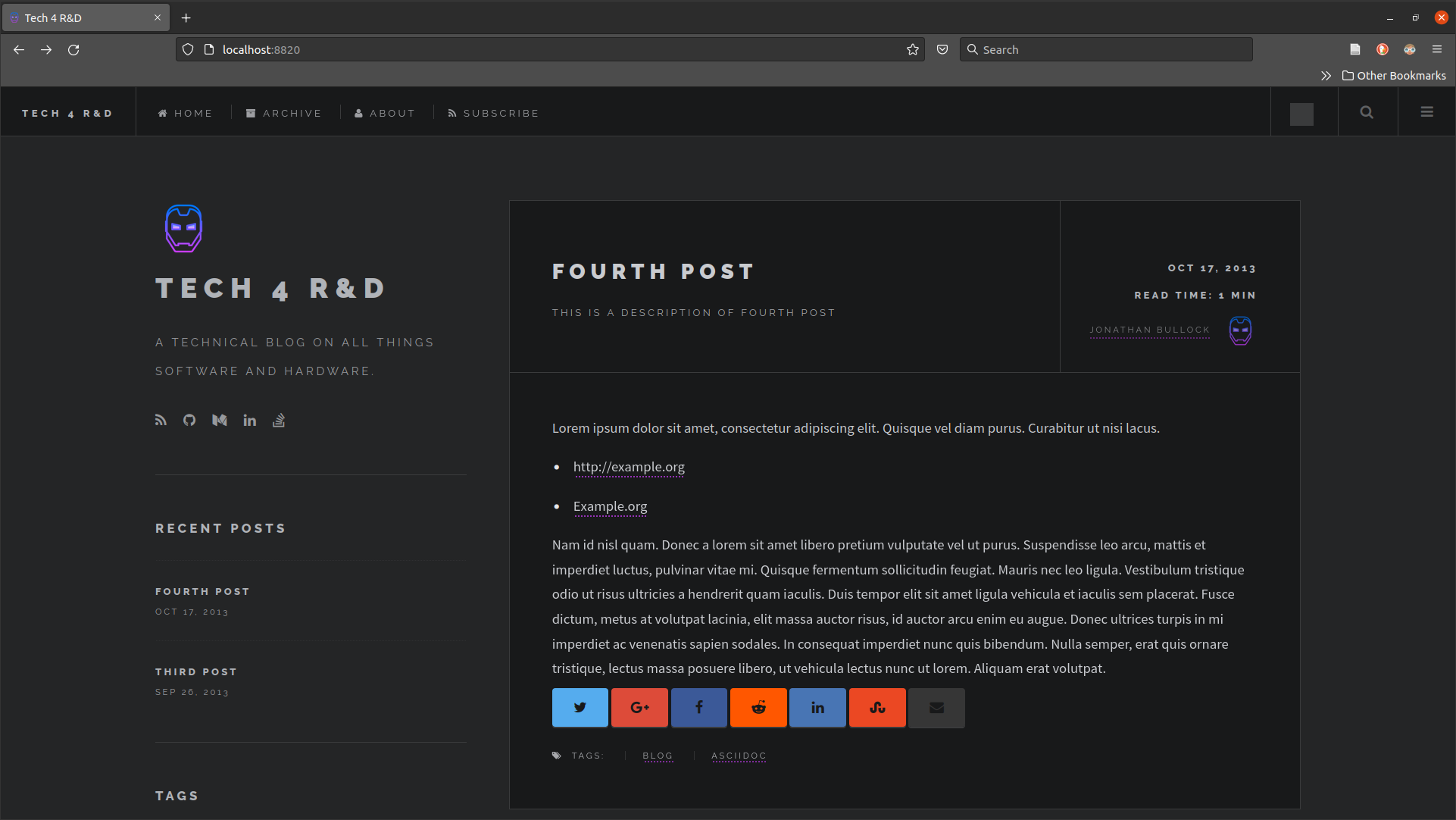Share post on StumbleUpon
This screenshot has height=820, width=1456.
point(877,708)
